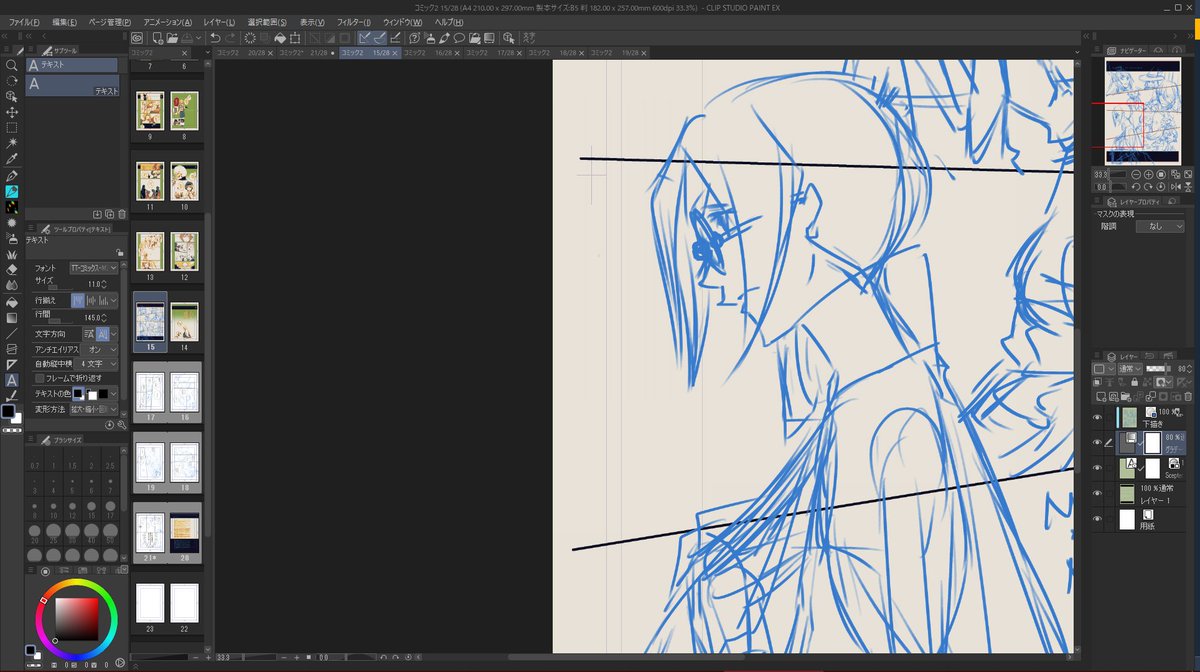Viewport: 1200px width, 672px height.
Task: Click the Clip Studio spiral launcher icon
Action: pyautogui.click(x=137, y=38)
